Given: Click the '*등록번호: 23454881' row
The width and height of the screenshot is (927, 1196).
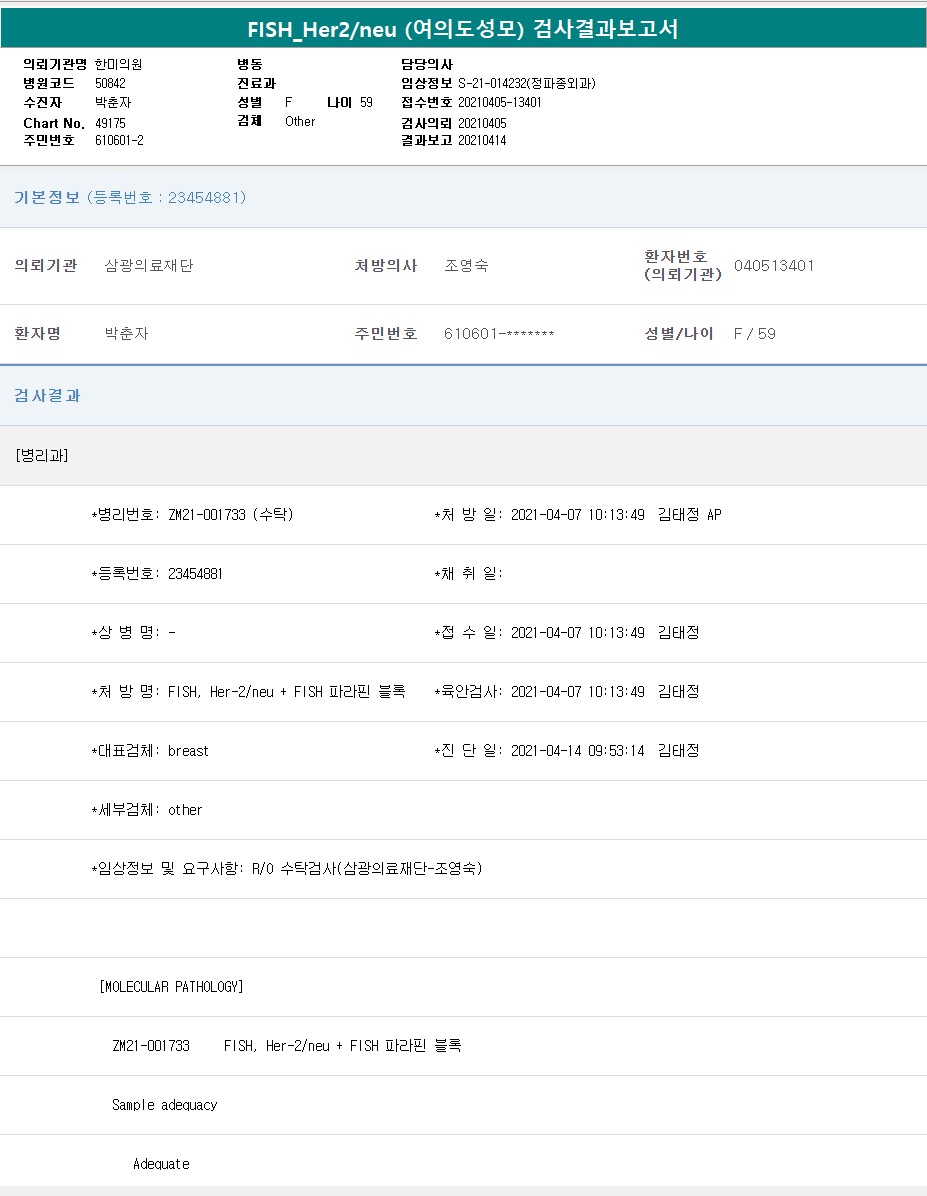Looking at the screenshot, I should 157,574.
